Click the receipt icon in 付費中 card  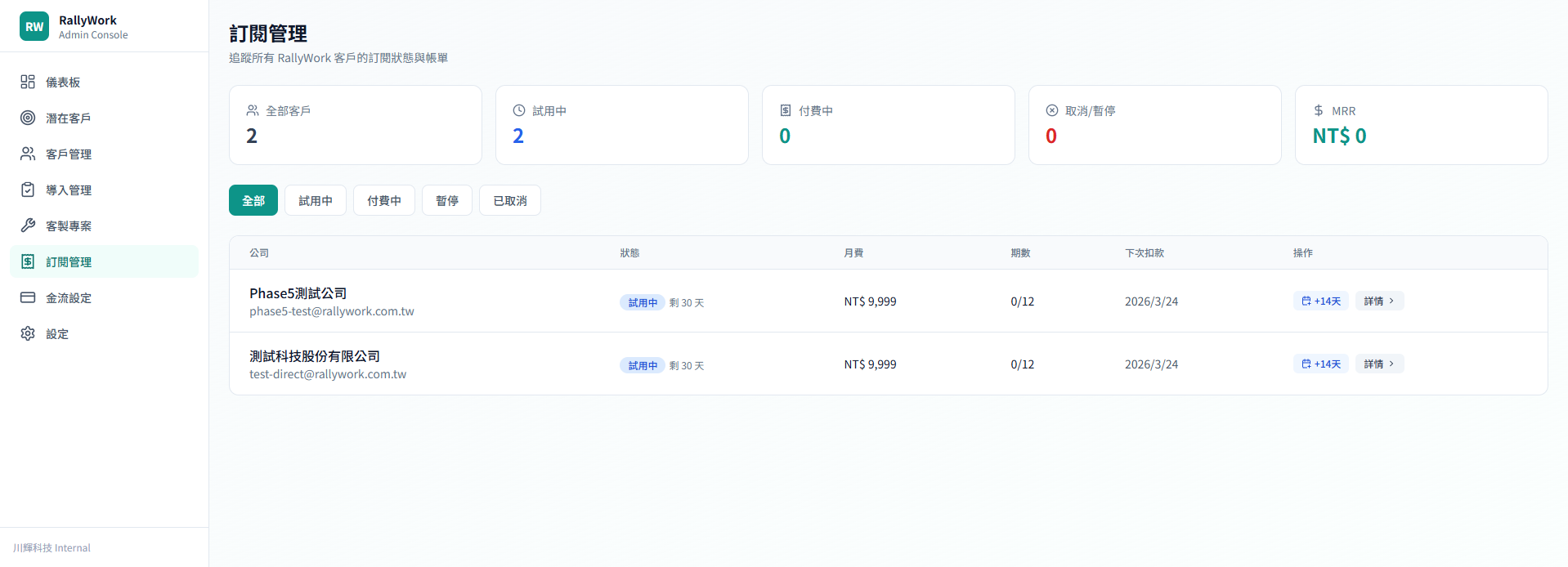tap(786, 110)
